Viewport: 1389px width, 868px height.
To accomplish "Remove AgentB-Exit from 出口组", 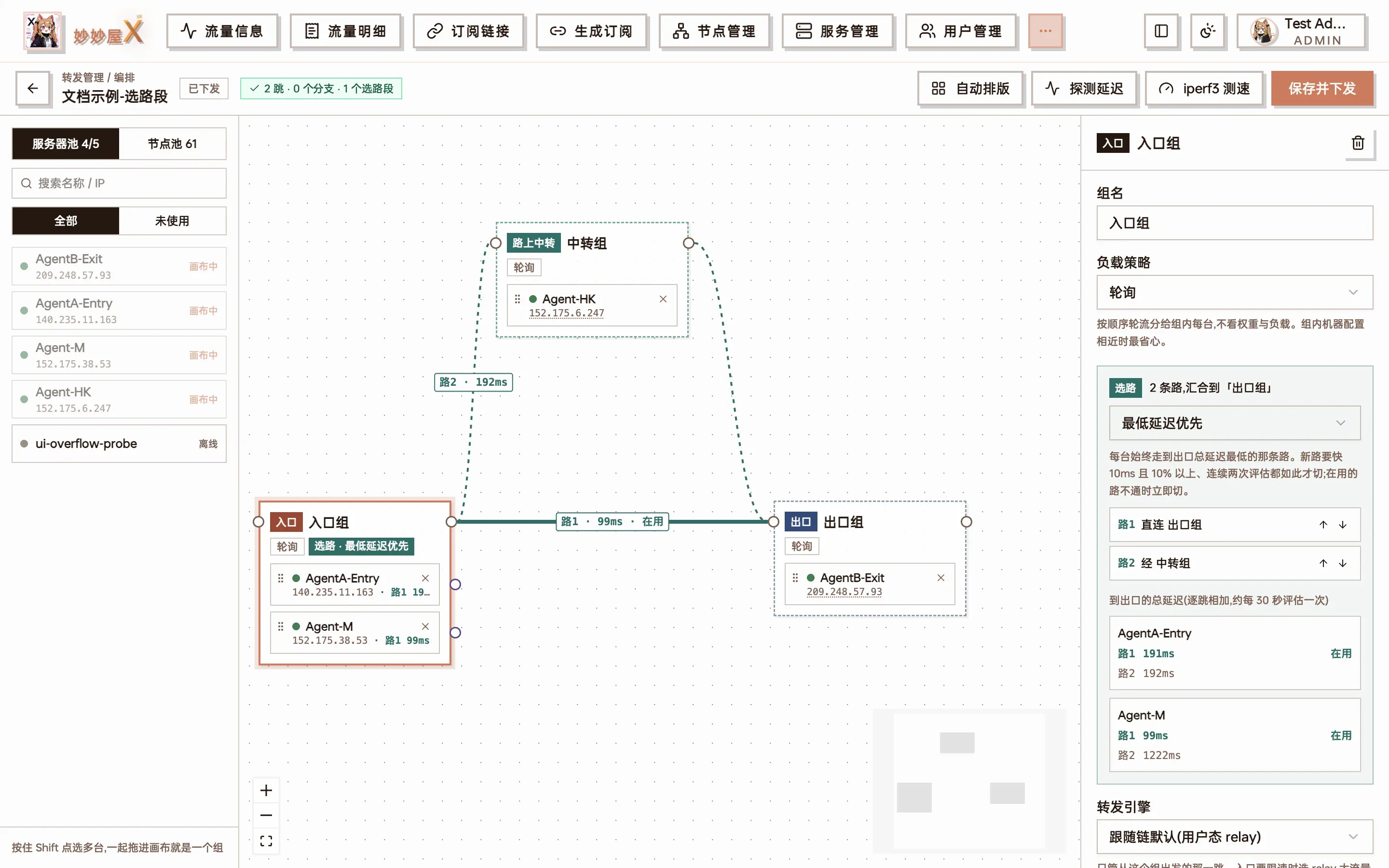I will click(941, 578).
